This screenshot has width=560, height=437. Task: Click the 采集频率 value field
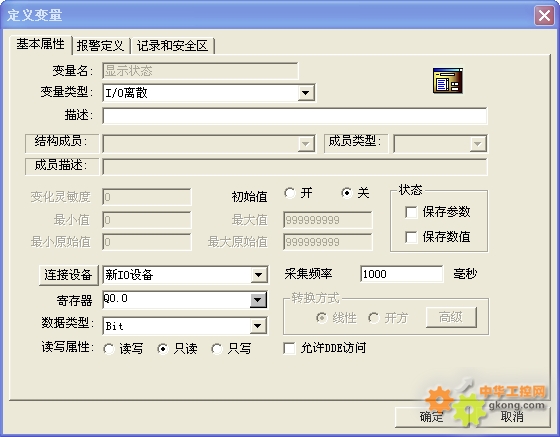402,274
